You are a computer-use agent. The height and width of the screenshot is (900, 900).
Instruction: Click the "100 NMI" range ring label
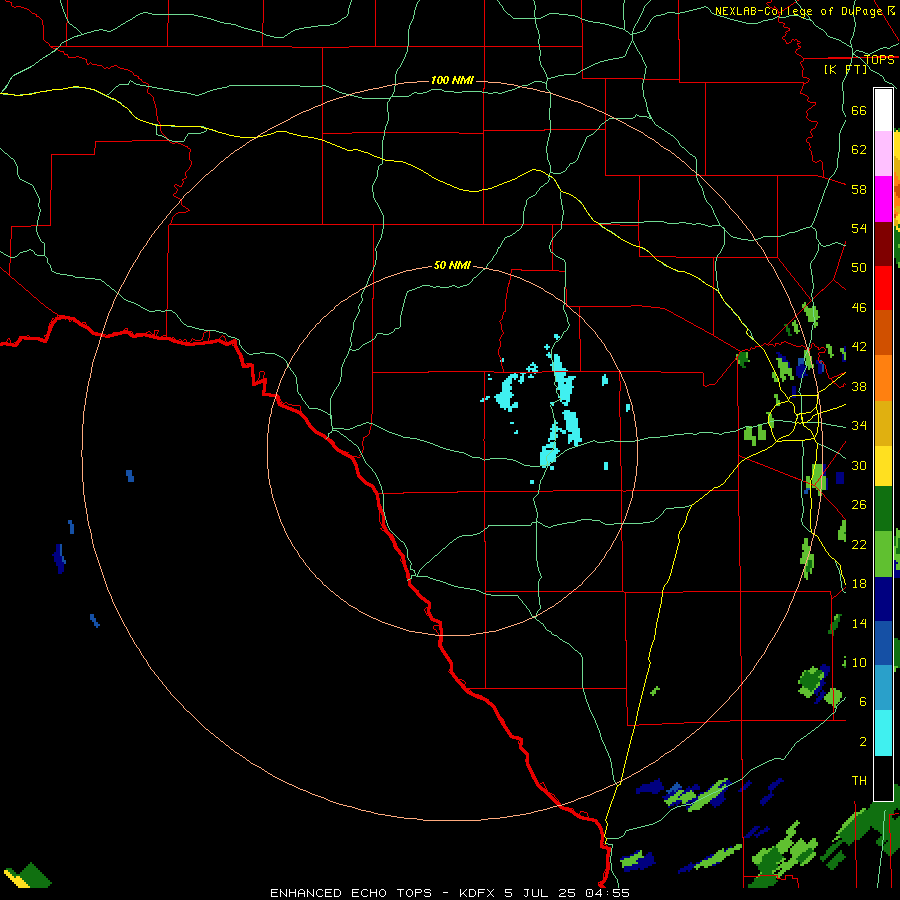[x=452, y=80]
